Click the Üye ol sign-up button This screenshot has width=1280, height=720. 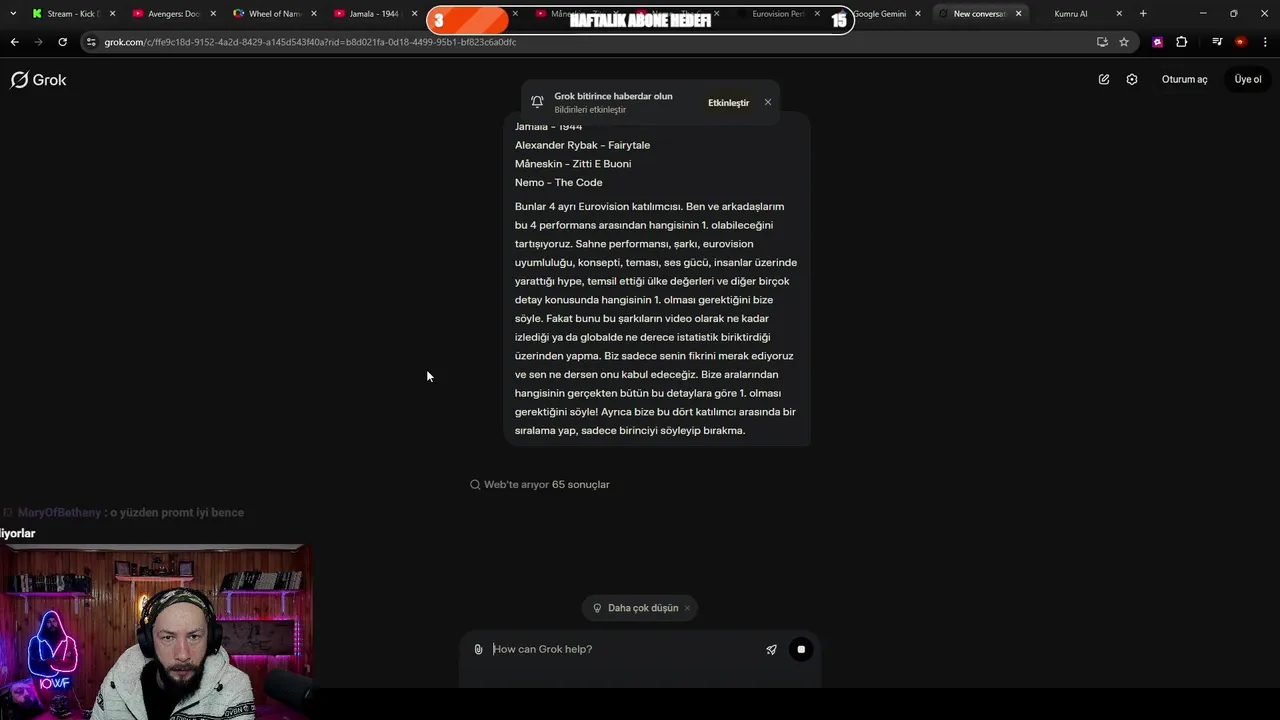click(x=1248, y=79)
